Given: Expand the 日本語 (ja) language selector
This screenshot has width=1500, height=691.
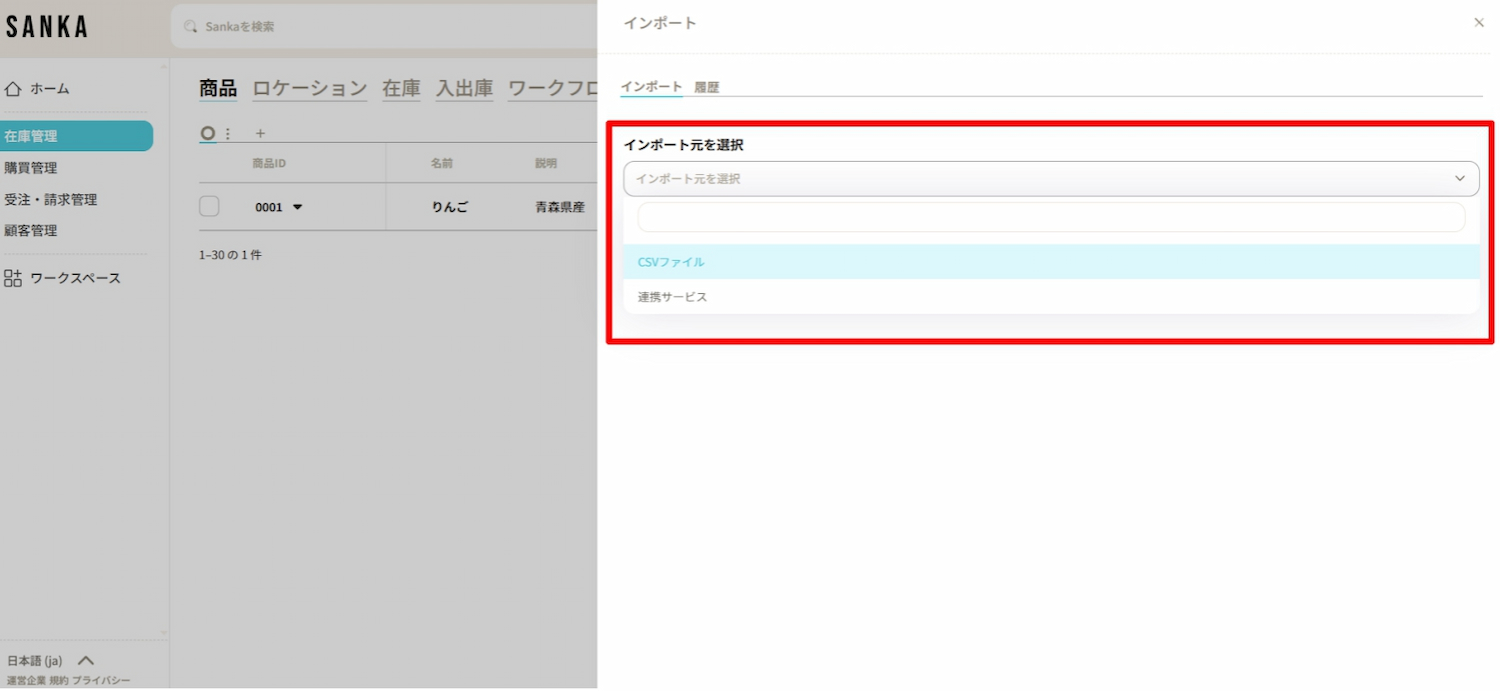Looking at the screenshot, I should (86, 661).
